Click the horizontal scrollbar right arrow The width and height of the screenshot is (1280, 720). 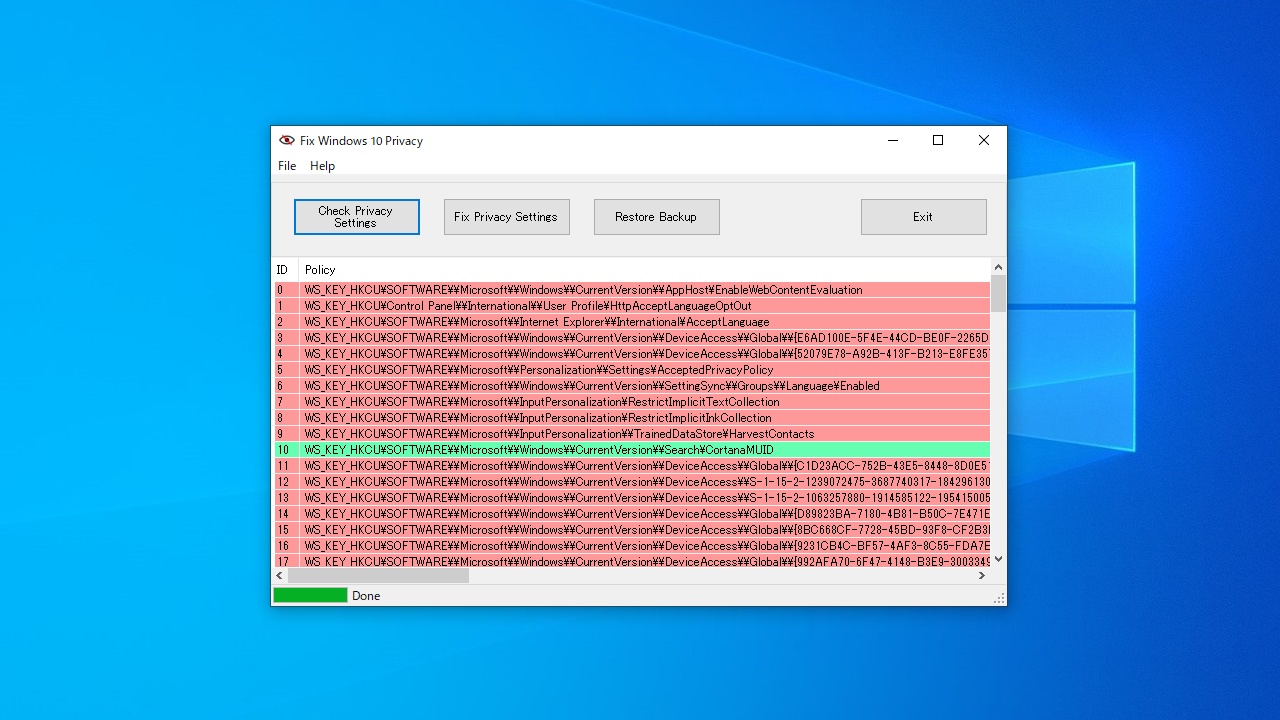[x=982, y=576]
